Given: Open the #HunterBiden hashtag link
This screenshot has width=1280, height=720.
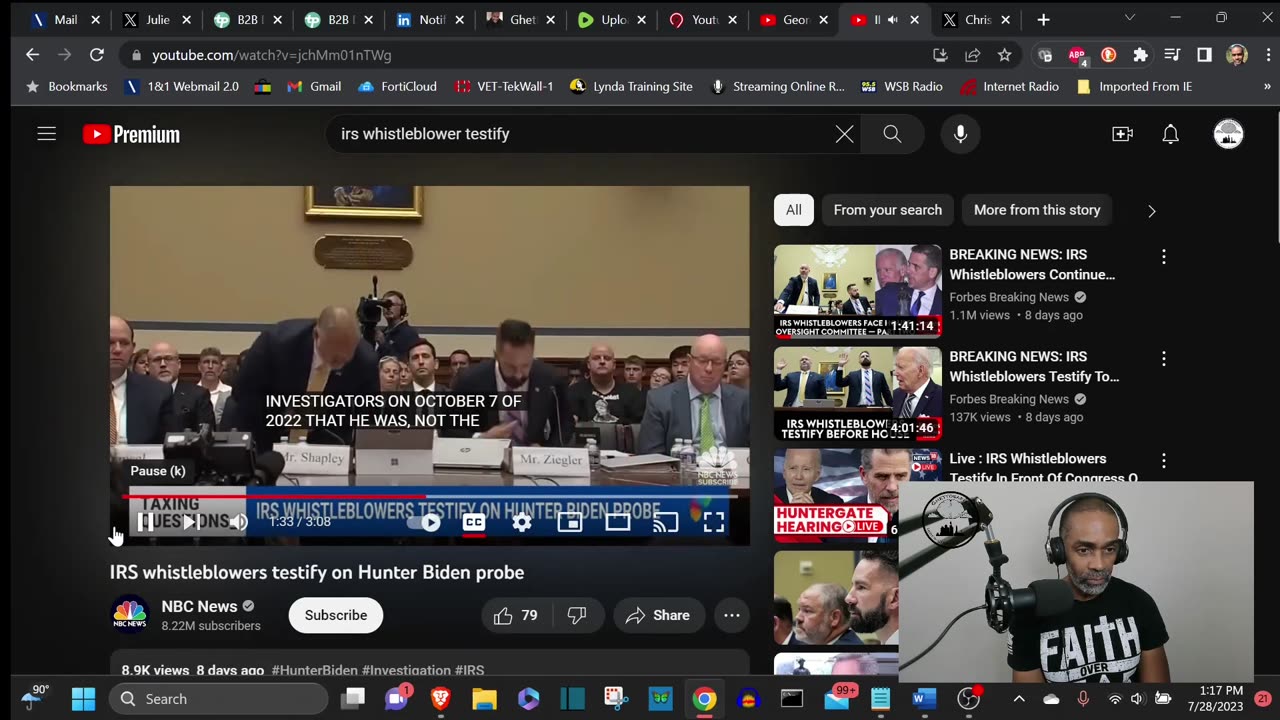Looking at the screenshot, I should click(314, 670).
